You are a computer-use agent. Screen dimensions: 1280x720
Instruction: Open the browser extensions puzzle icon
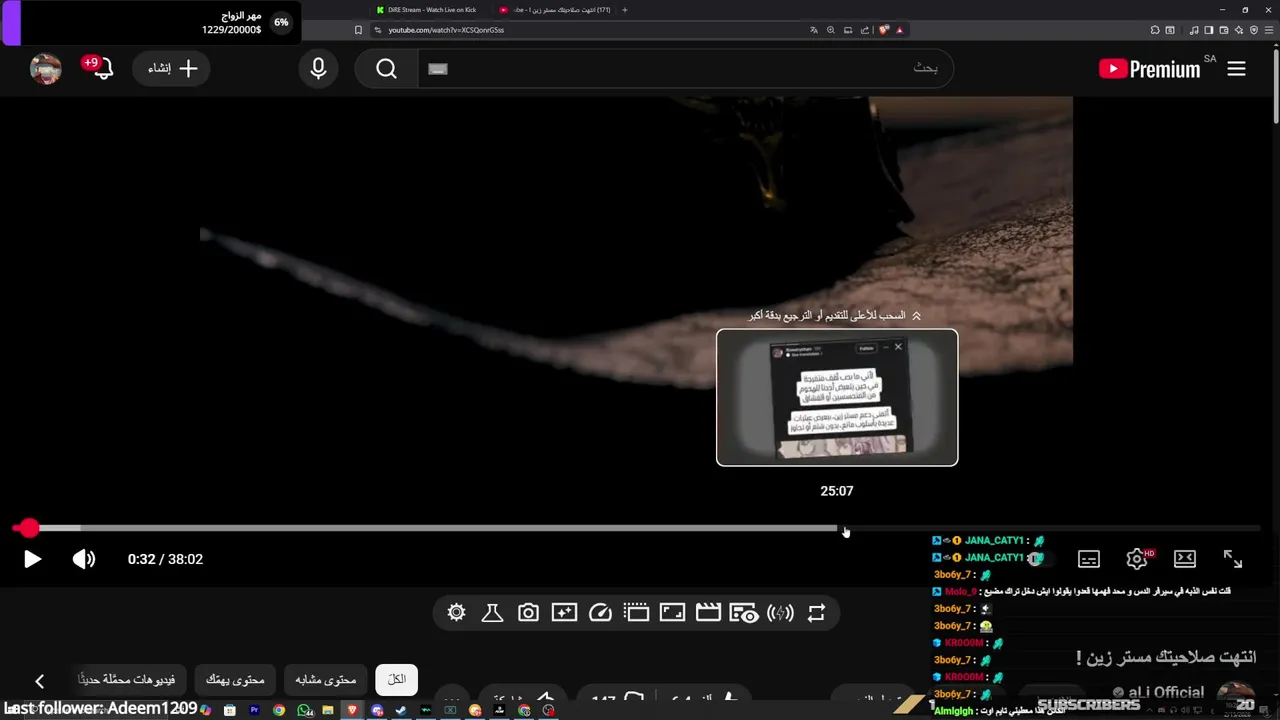click(x=1154, y=30)
